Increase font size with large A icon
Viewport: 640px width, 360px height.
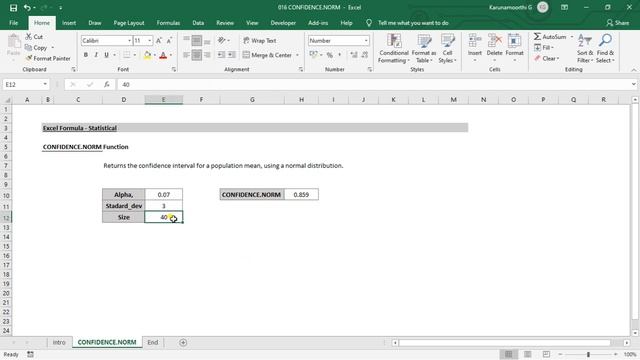click(159, 40)
